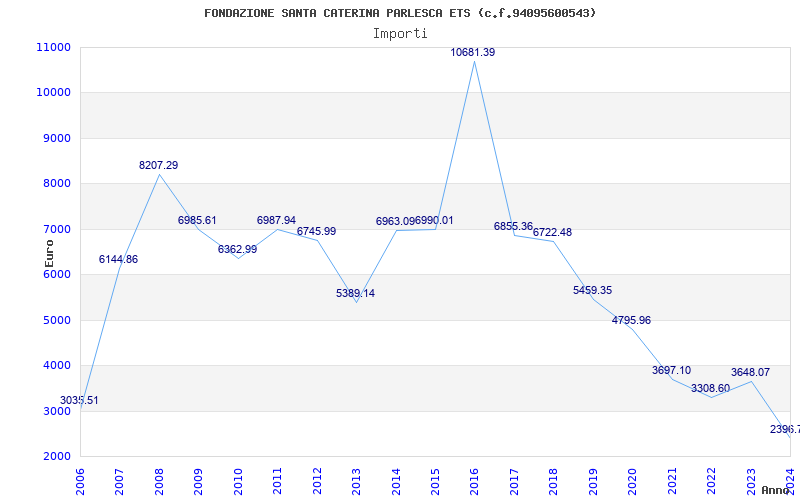This screenshot has width=800, height=500.
Task: Click the Euro y-axis label
Action: pyautogui.click(x=49, y=253)
